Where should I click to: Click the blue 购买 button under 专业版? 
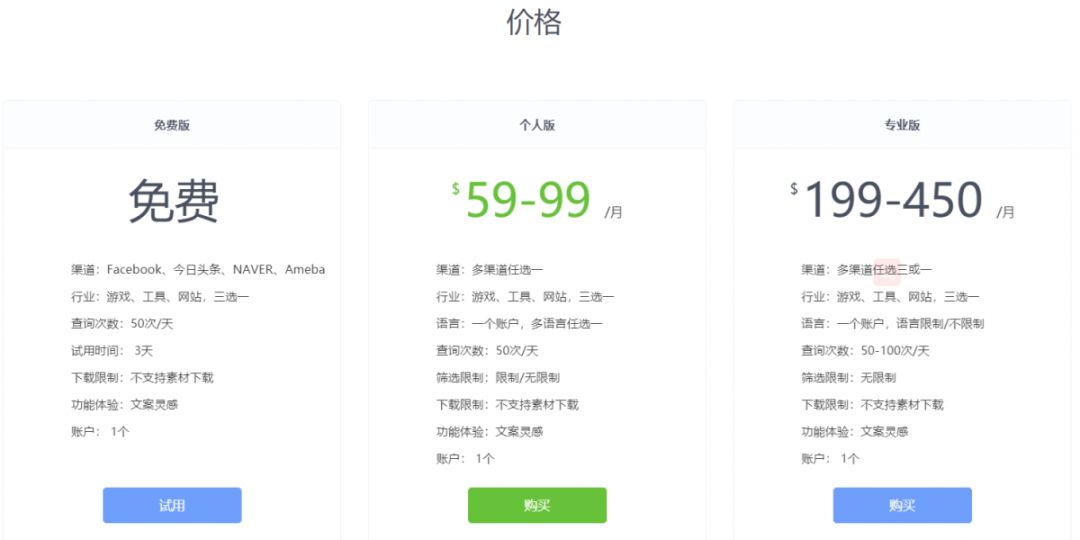click(x=902, y=505)
